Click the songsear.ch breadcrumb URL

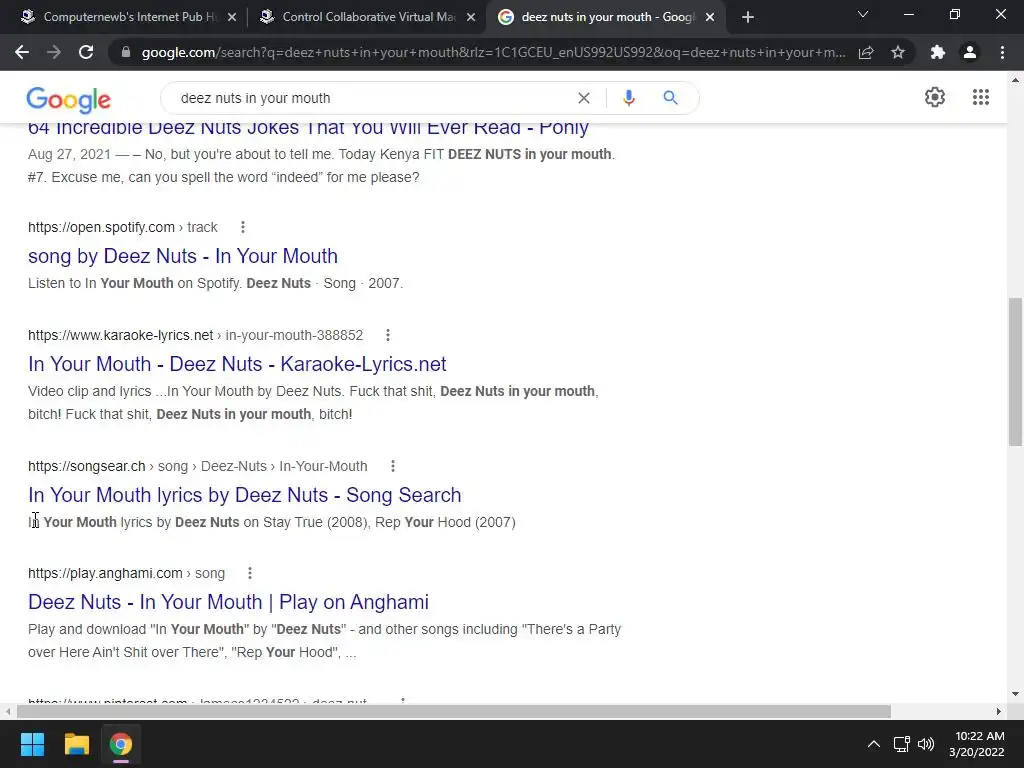point(198,466)
